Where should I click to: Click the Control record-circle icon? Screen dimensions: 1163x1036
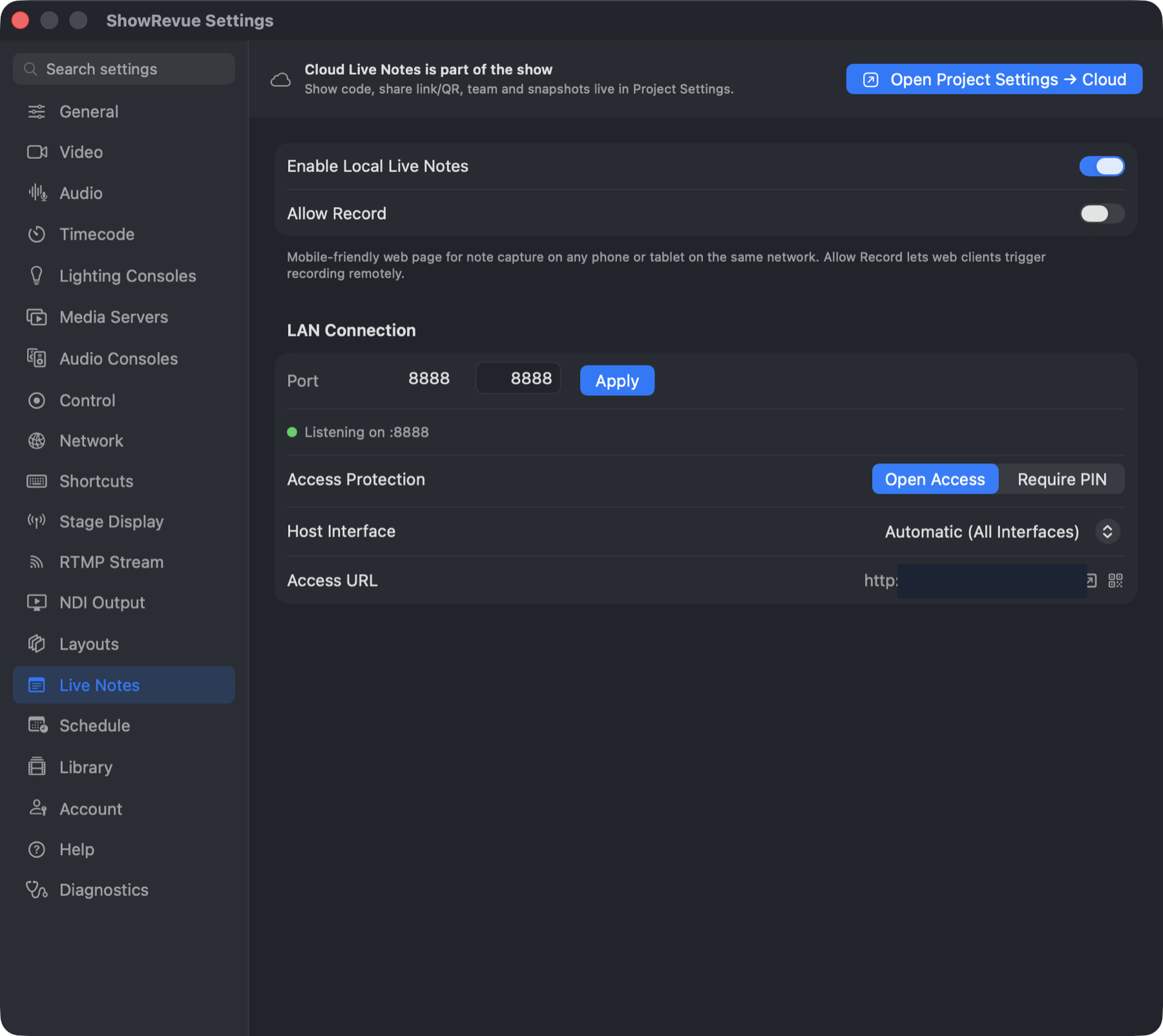pyautogui.click(x=37, y=400)
